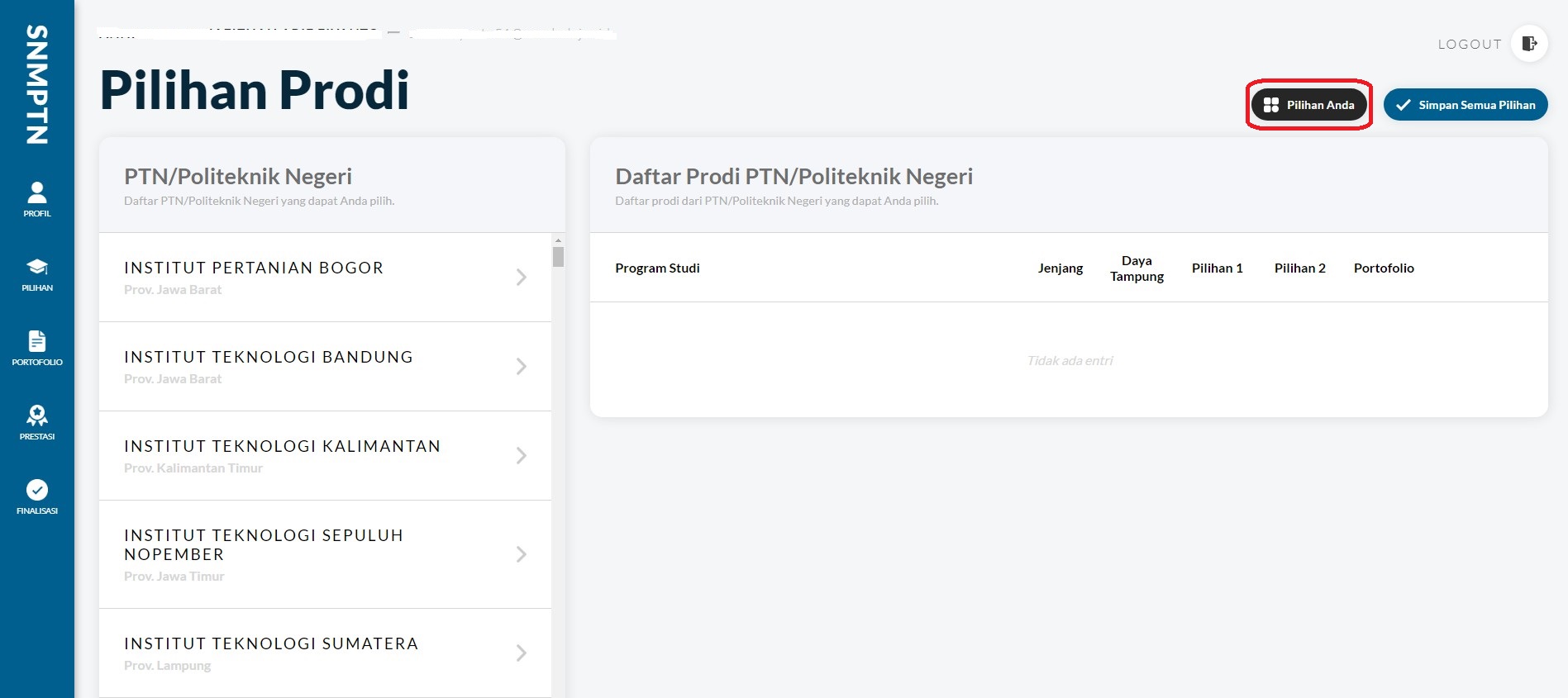Save choices with Simpan Semua Pilihan
The width and height of the screenshot is (1568, 698).
[1466, 105]
